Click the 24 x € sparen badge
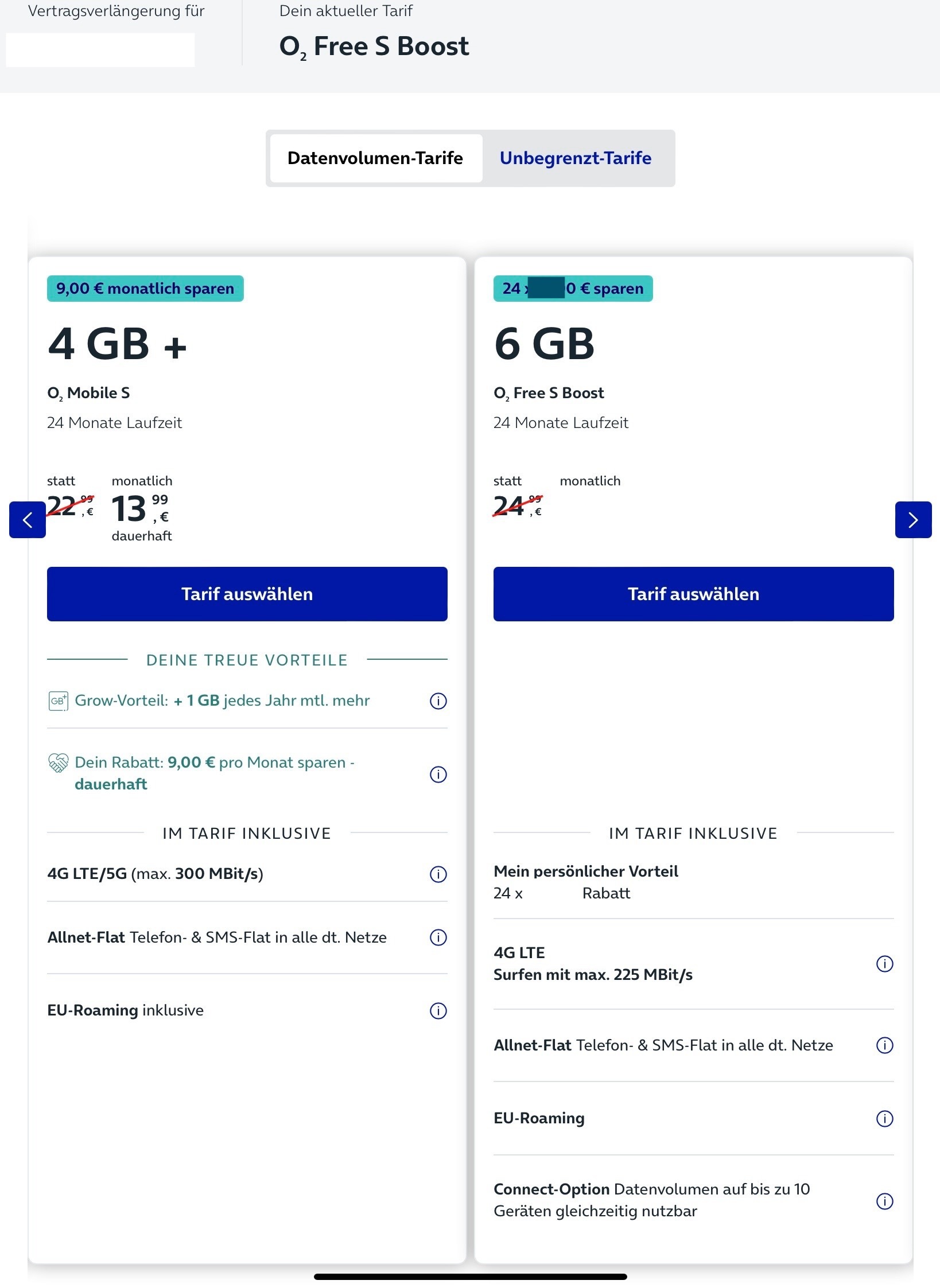 point(573,289)
